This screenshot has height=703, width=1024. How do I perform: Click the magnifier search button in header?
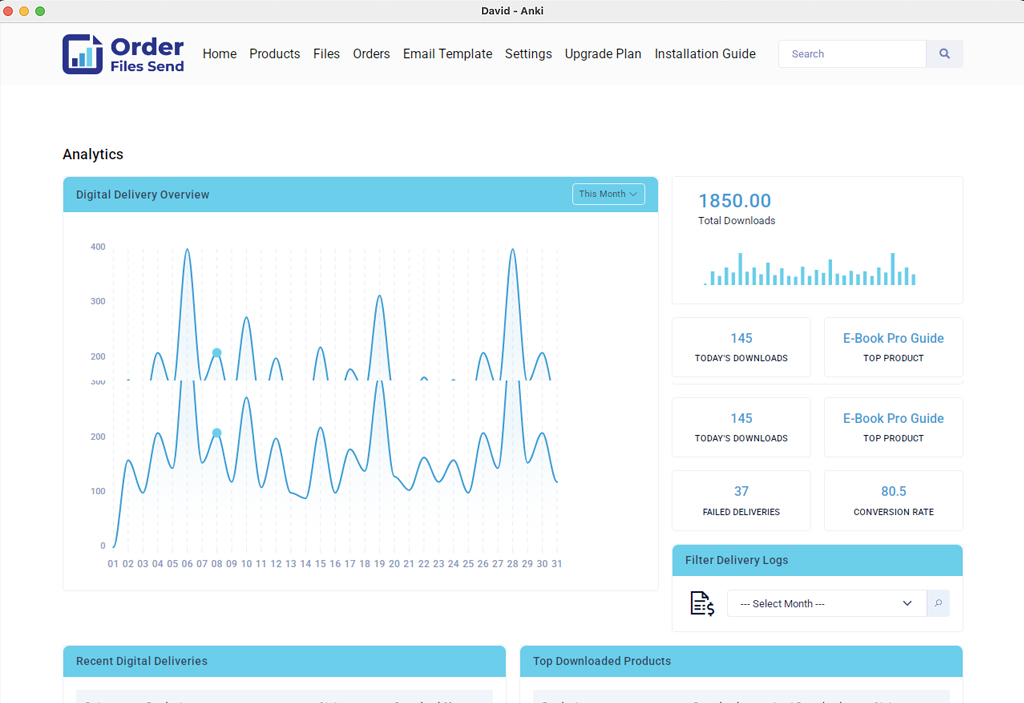click(x=944, y=54)
